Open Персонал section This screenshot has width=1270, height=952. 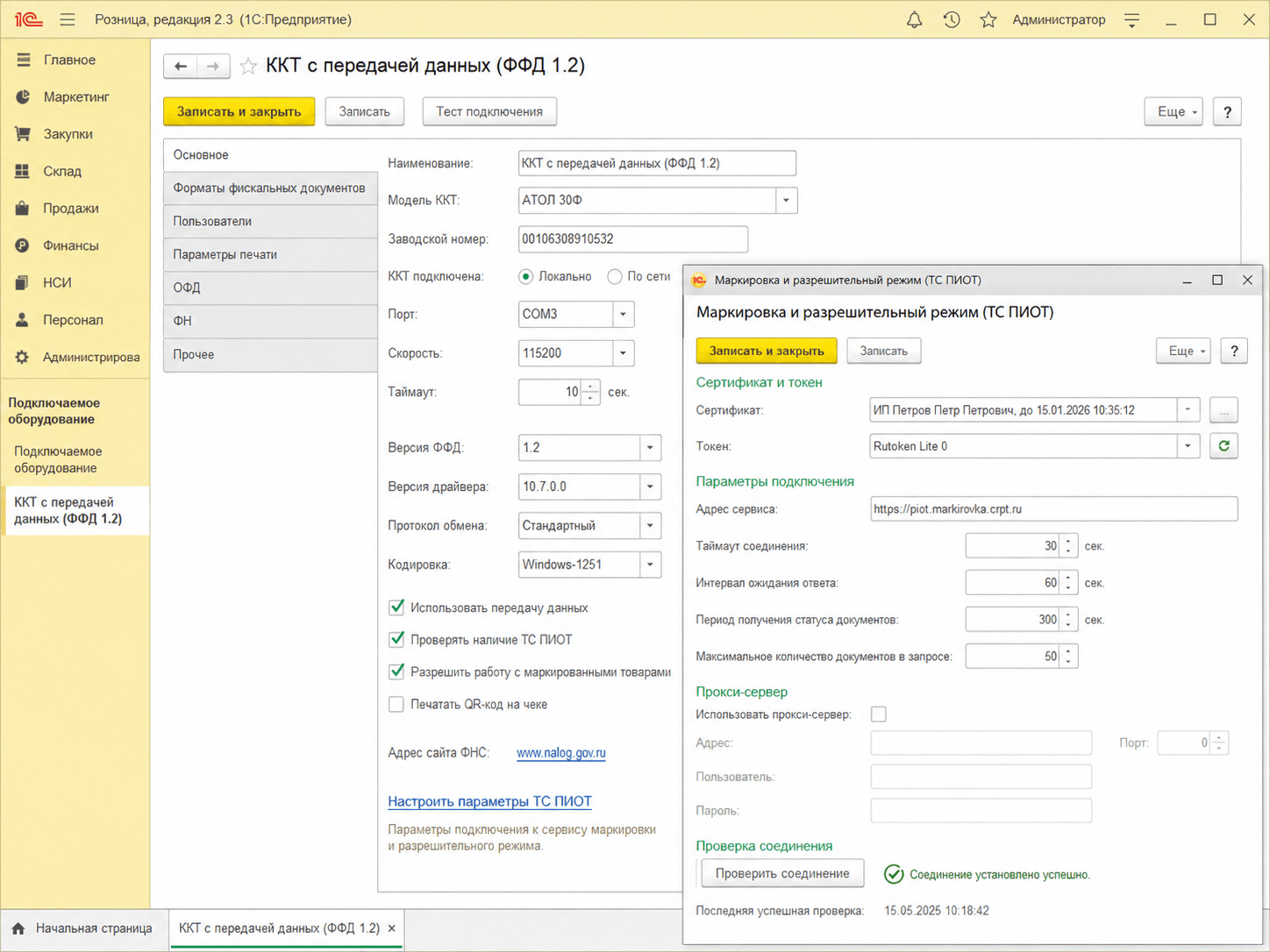75,320
